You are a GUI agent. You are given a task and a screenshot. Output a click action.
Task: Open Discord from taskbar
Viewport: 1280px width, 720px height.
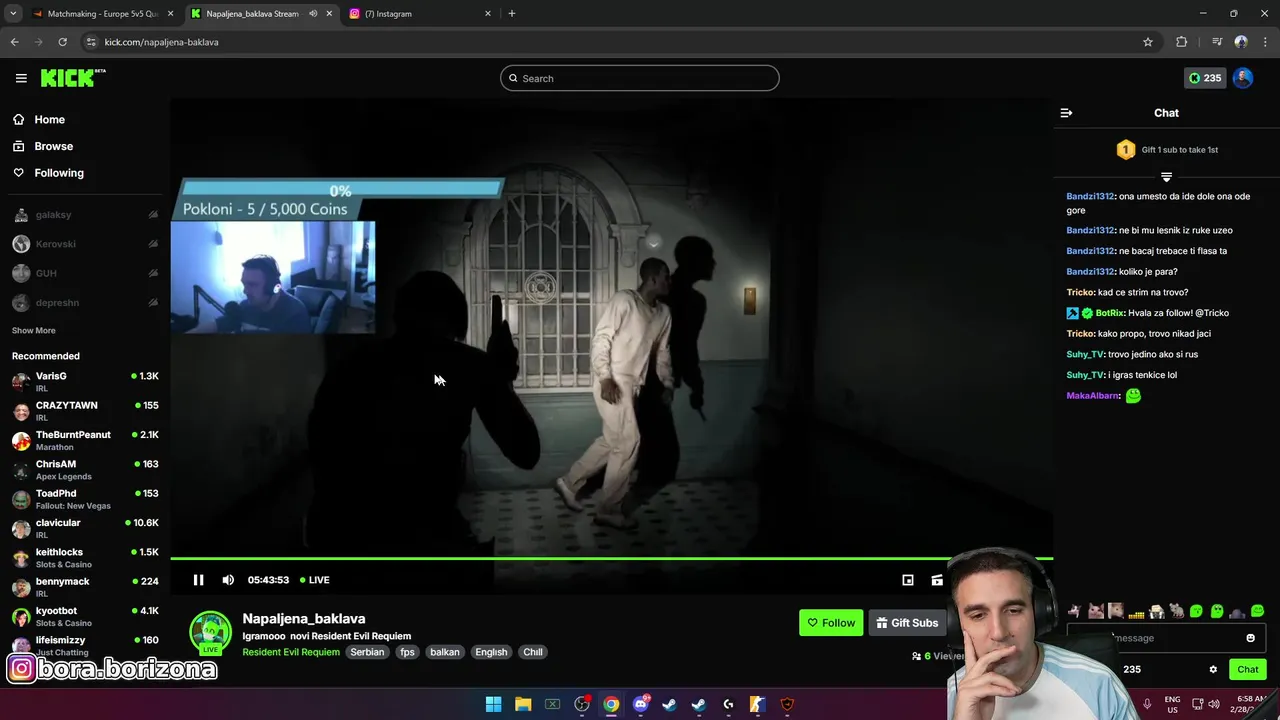640,704
